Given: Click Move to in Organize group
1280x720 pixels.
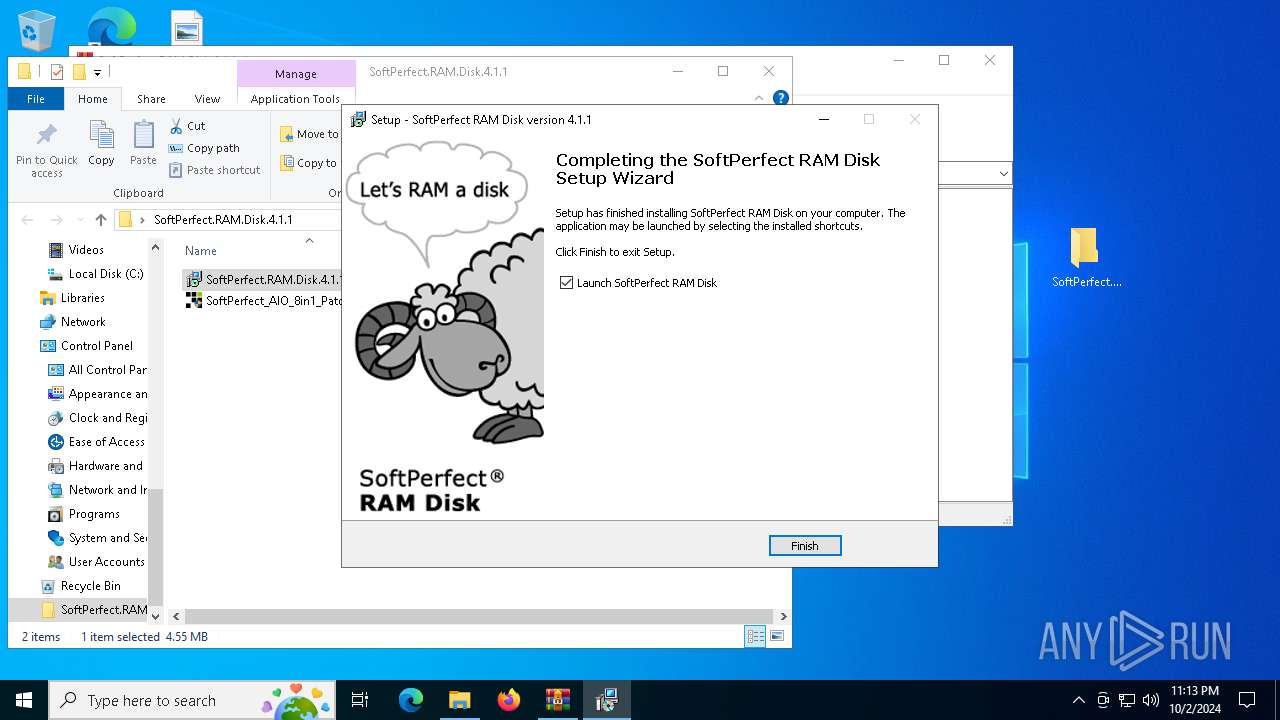Looking at the screenshot, I should (x=309, y=134).
